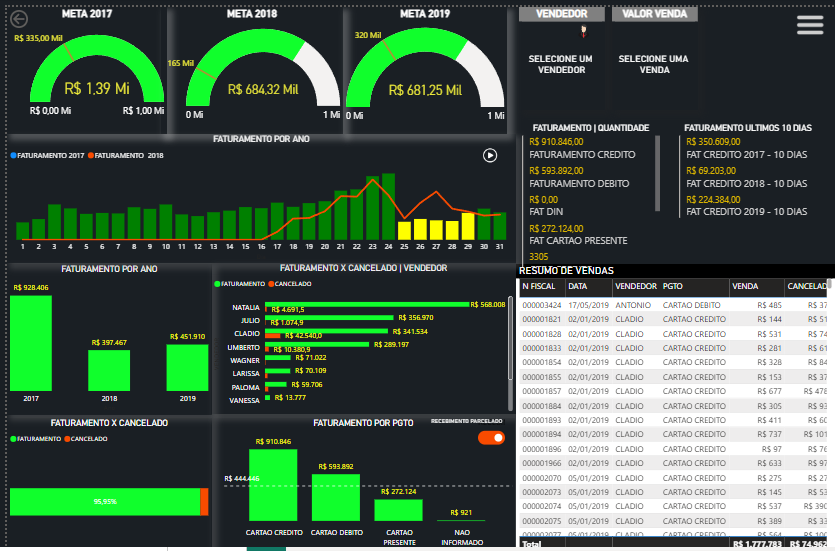Viewport: 835px width, 551px height.
Task: Click the VENDEDOR header button
Action: (x=562, y=14)
